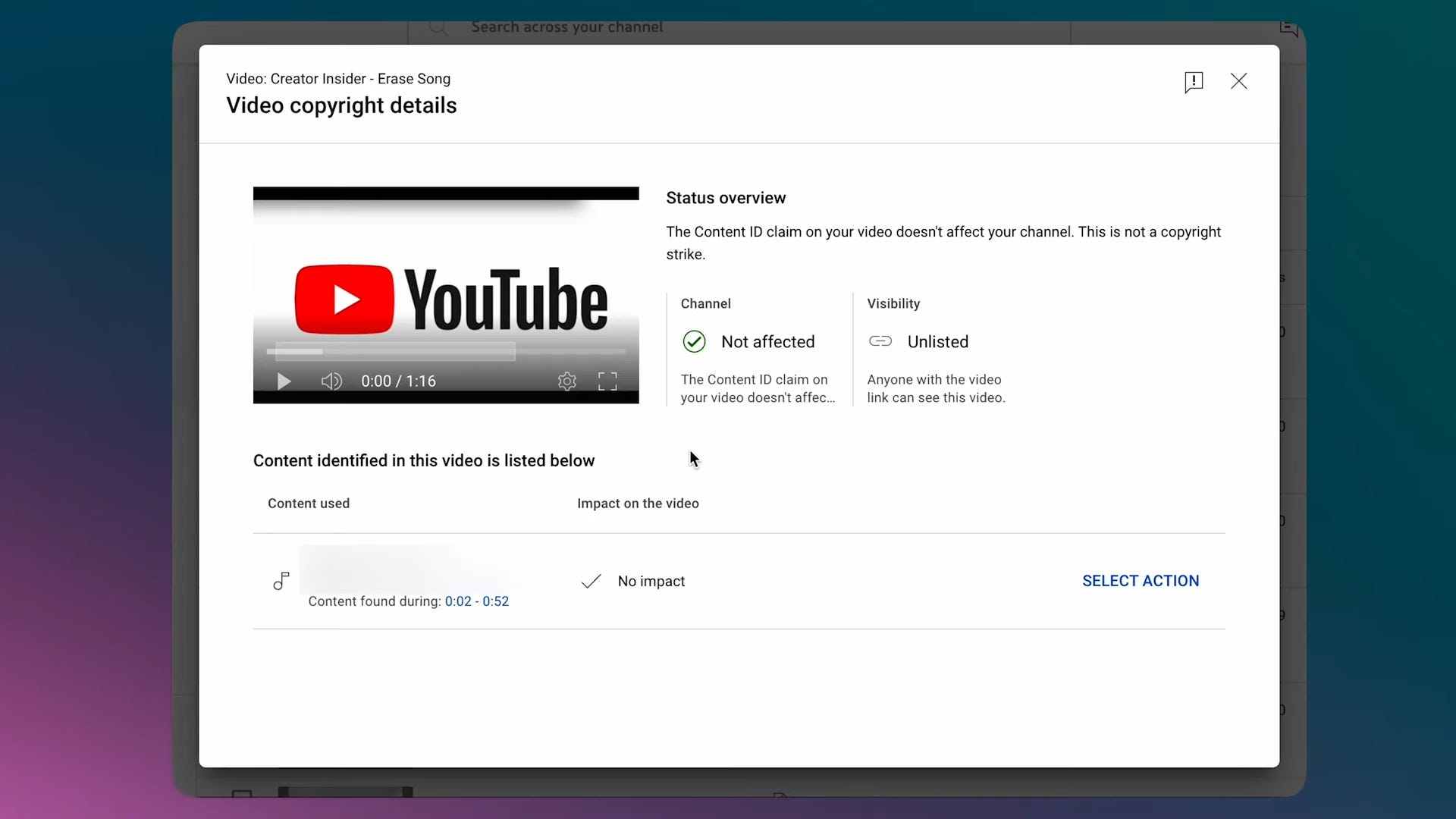This screenshot has width=1456, height=819.
Task: Close the Video copyright details dialog
Action: pyautogui.click(x=1239, y=81)
